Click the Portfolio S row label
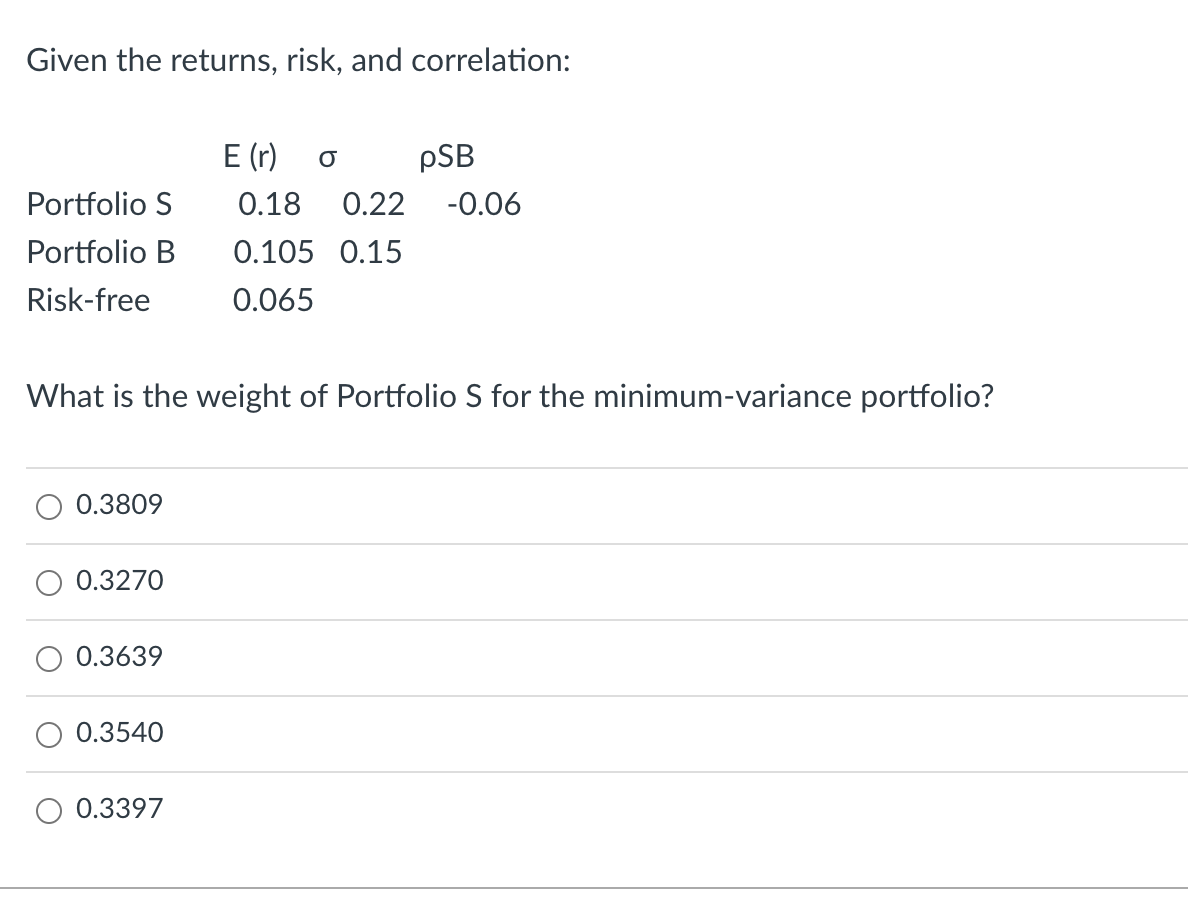Viewport: 1188px width, 914px height. click(x=99, y=205)
